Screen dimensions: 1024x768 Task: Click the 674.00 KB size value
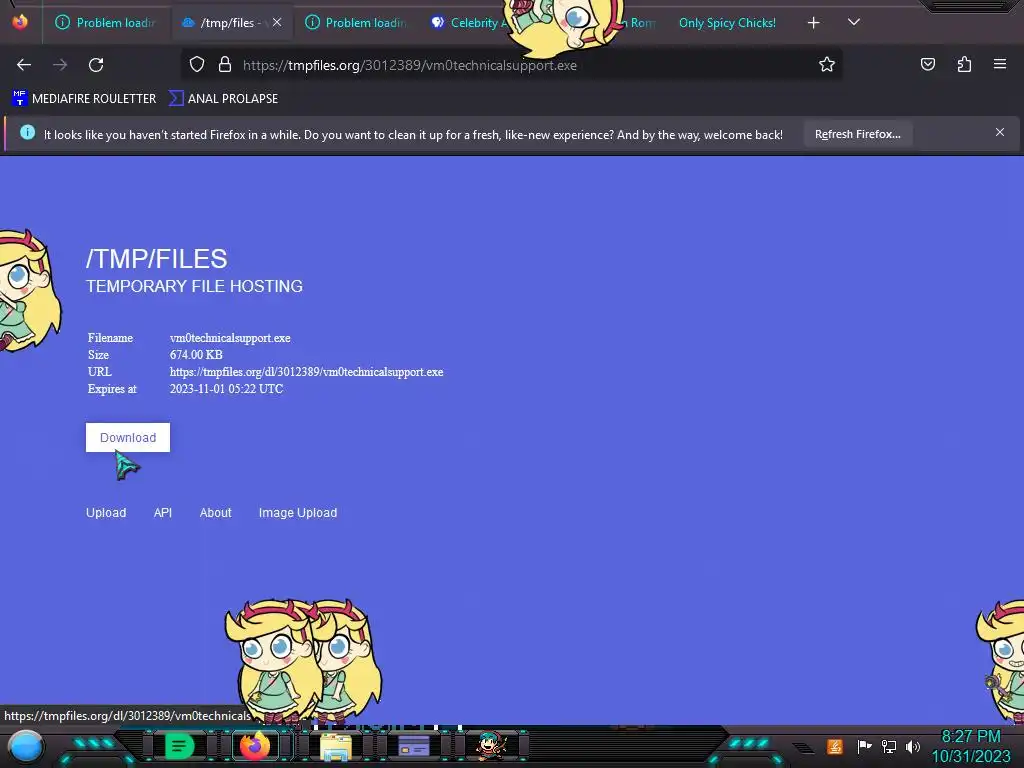point(196,355)
